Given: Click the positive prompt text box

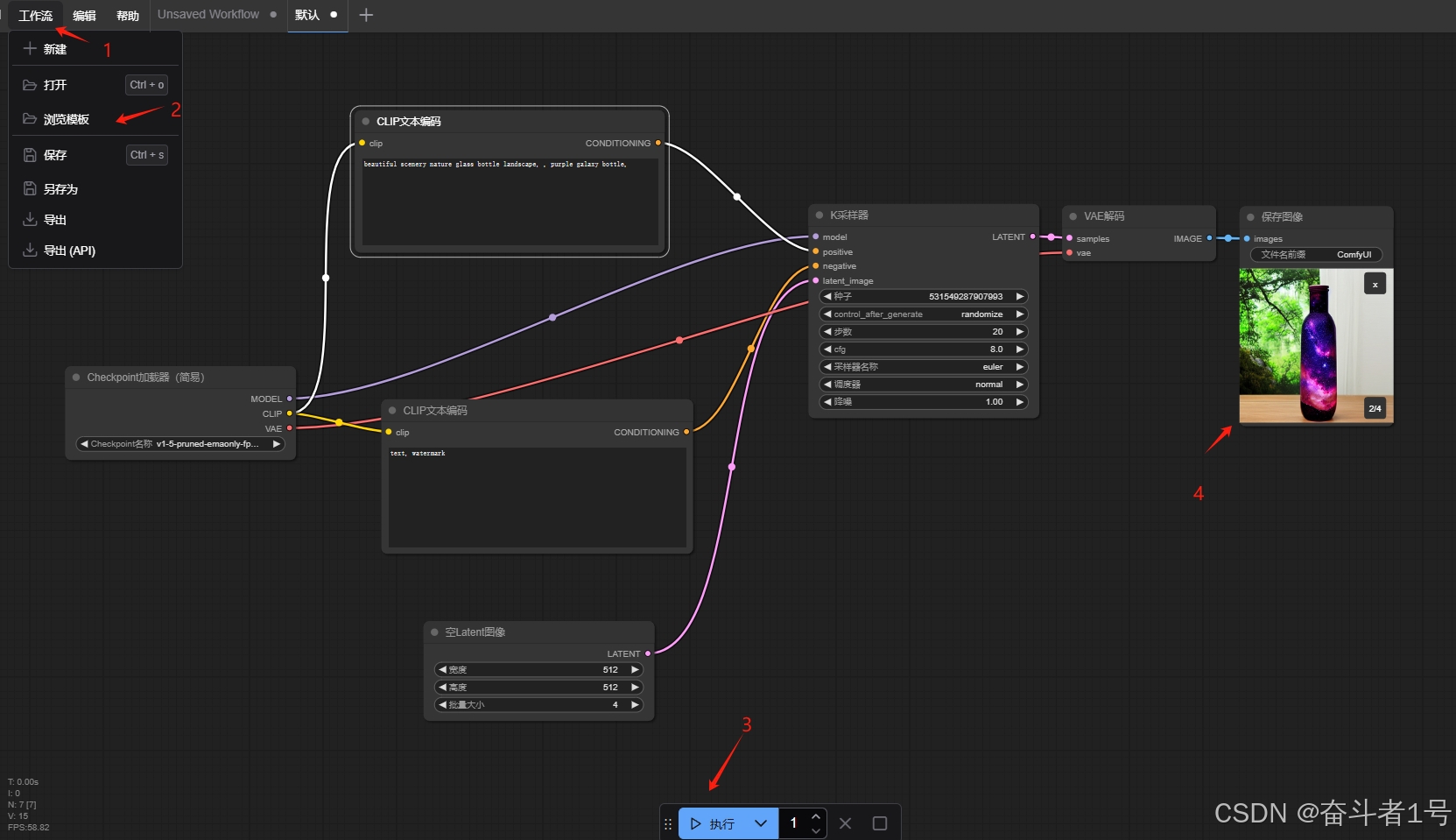Looking at the screenshot, I should click(x=510, y=201).
